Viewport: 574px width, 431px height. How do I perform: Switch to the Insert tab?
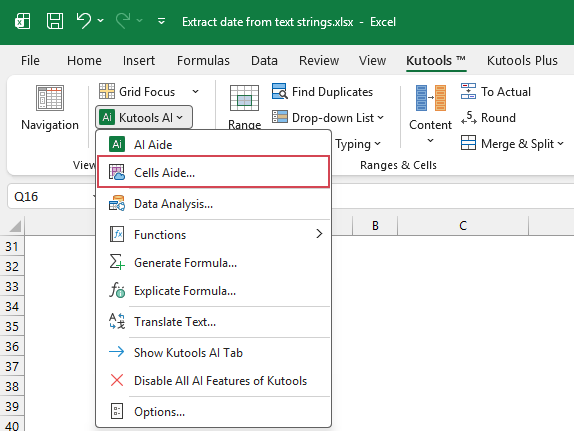[x=139, y=60]
